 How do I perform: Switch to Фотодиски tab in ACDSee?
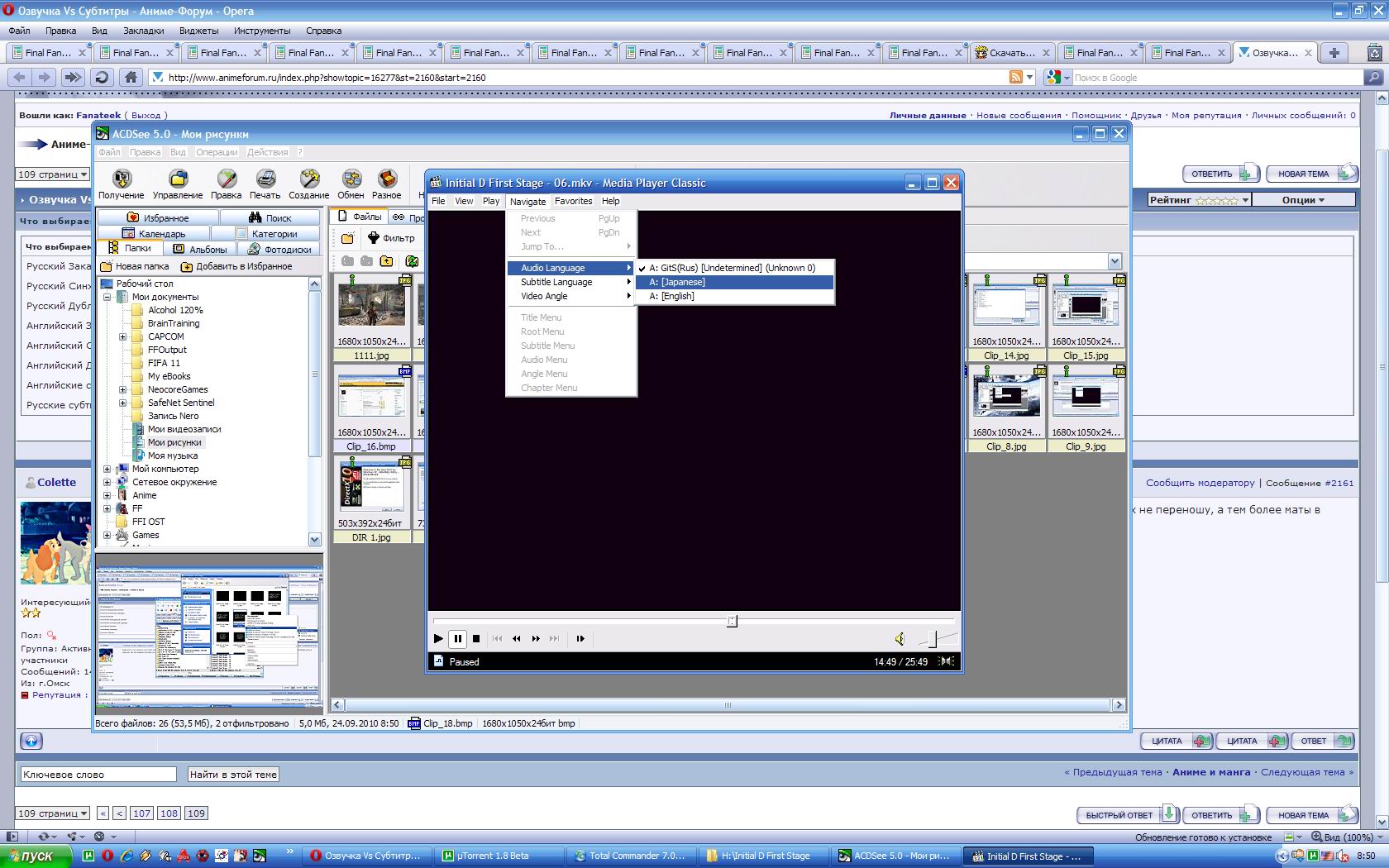tap(279, 249)
